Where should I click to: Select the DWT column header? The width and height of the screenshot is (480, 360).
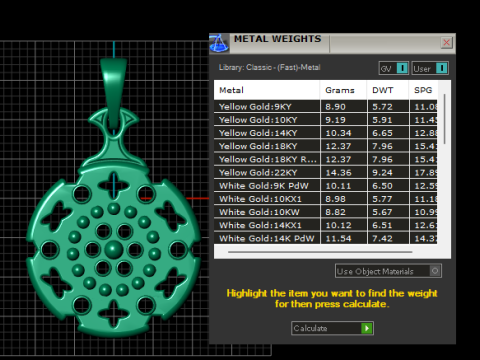coord(388,90)
